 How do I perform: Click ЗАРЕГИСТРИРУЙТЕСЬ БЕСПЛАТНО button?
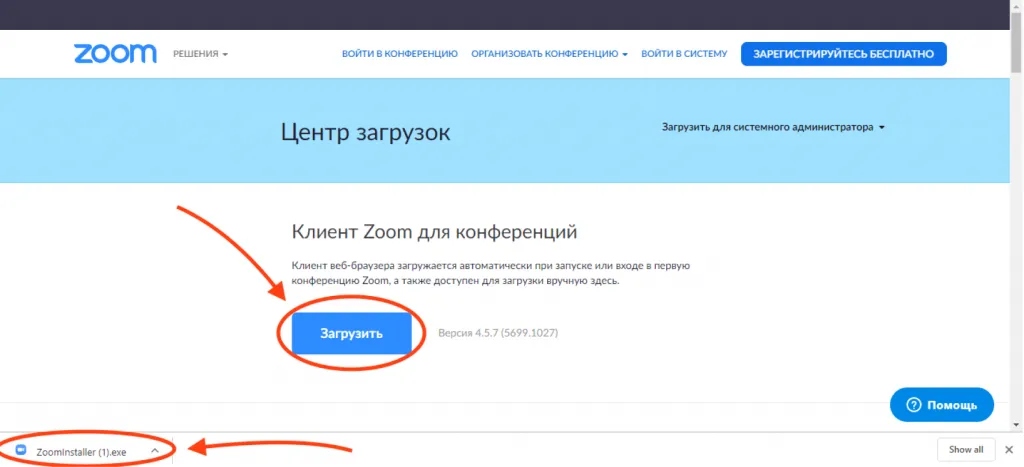[843, 54]
